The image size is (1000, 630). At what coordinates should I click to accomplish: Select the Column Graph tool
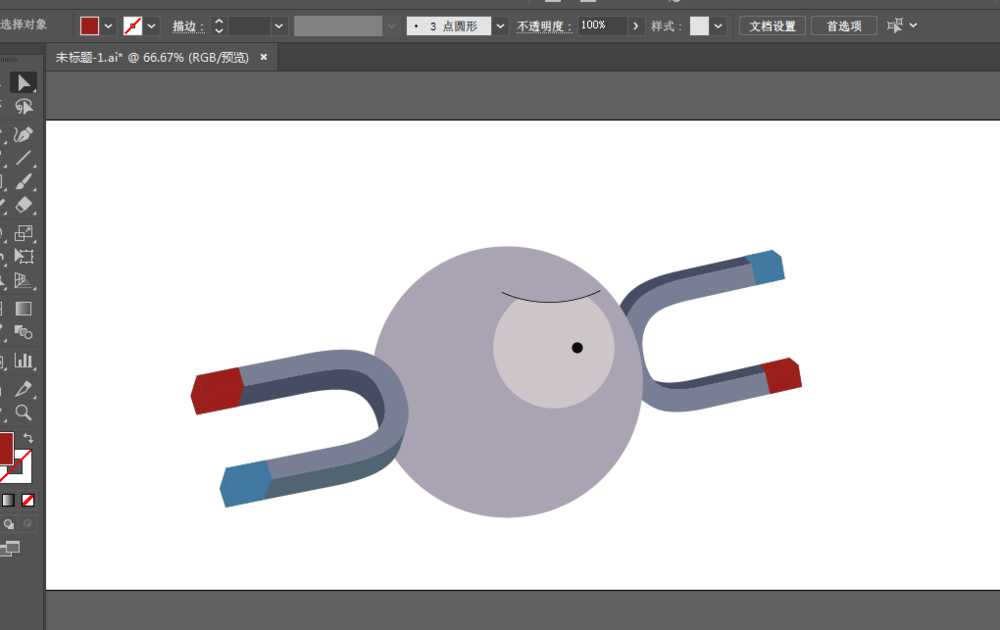tap(24, 360)
